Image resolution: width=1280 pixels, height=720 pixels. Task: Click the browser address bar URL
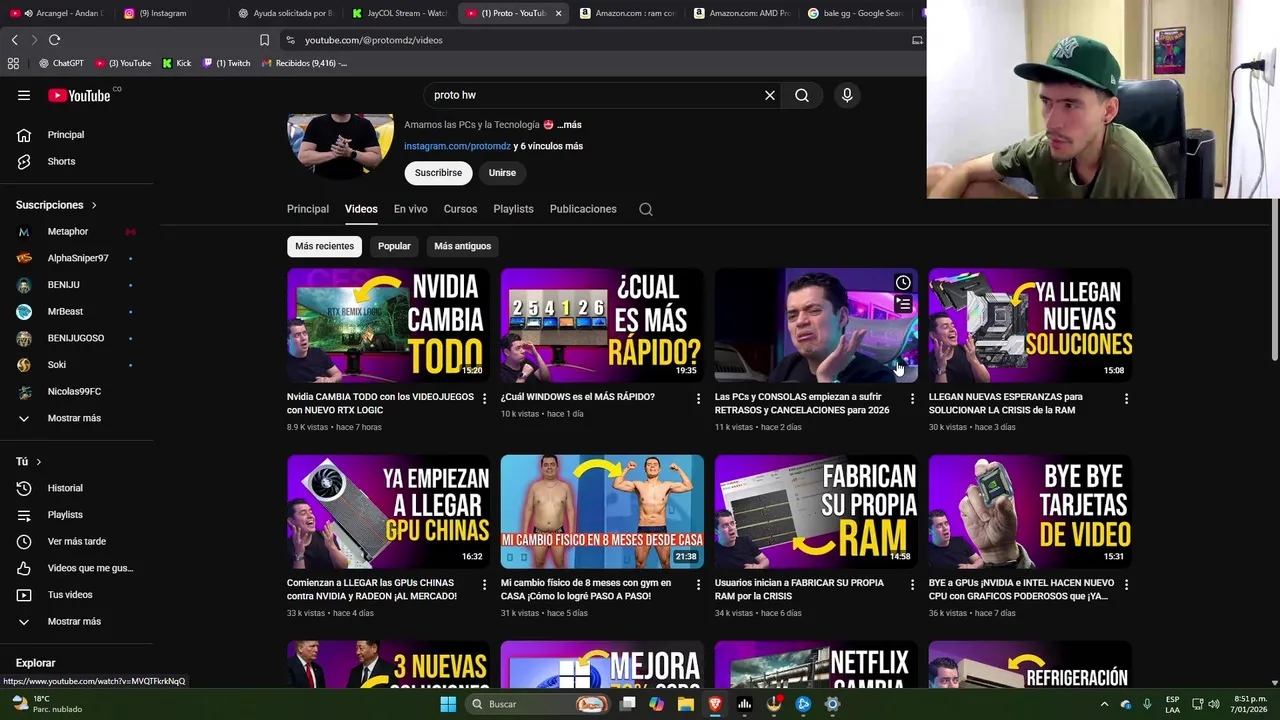(x=374, y=40)
